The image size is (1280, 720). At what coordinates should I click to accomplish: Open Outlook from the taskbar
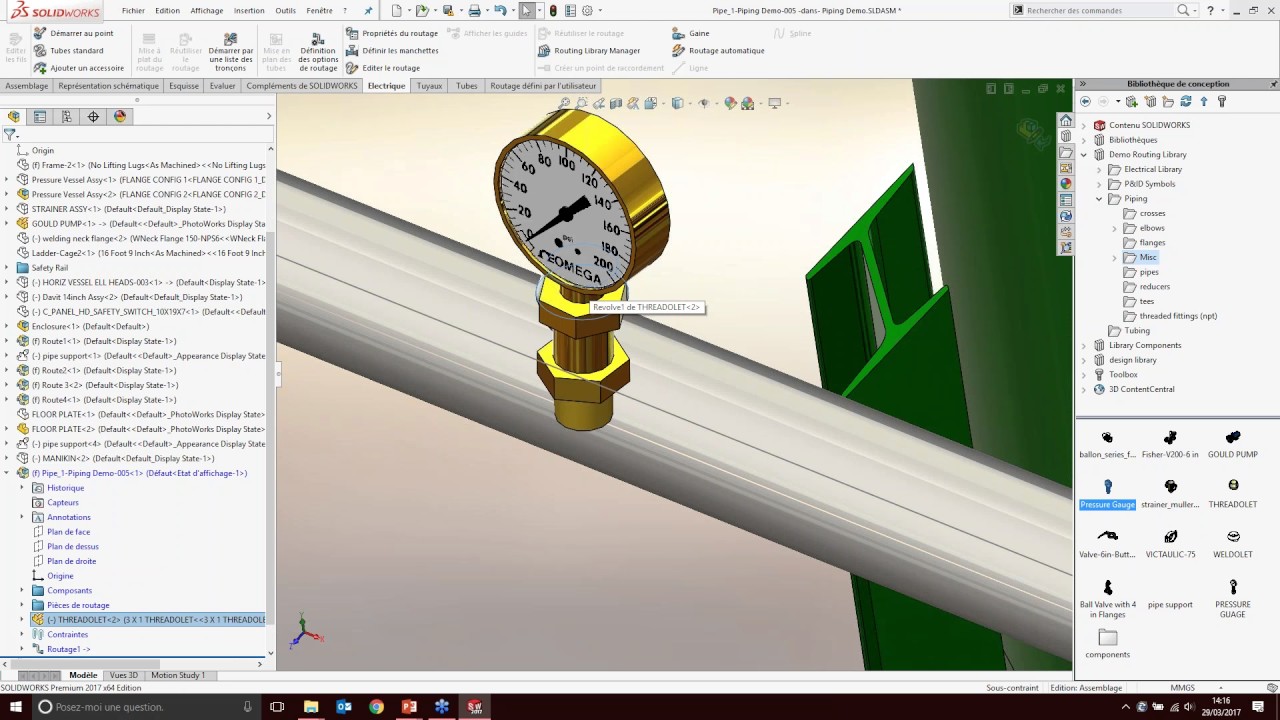344,707
